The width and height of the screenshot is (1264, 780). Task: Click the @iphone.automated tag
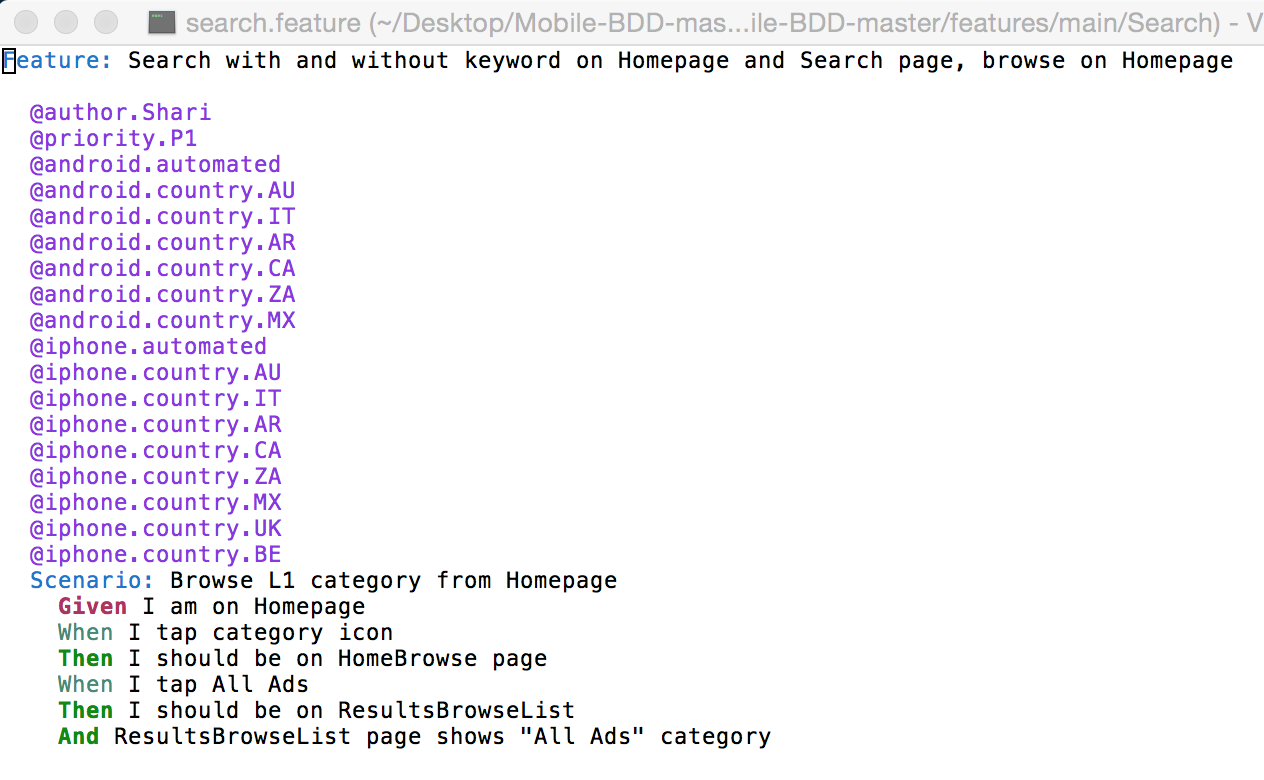pos(148,346)
